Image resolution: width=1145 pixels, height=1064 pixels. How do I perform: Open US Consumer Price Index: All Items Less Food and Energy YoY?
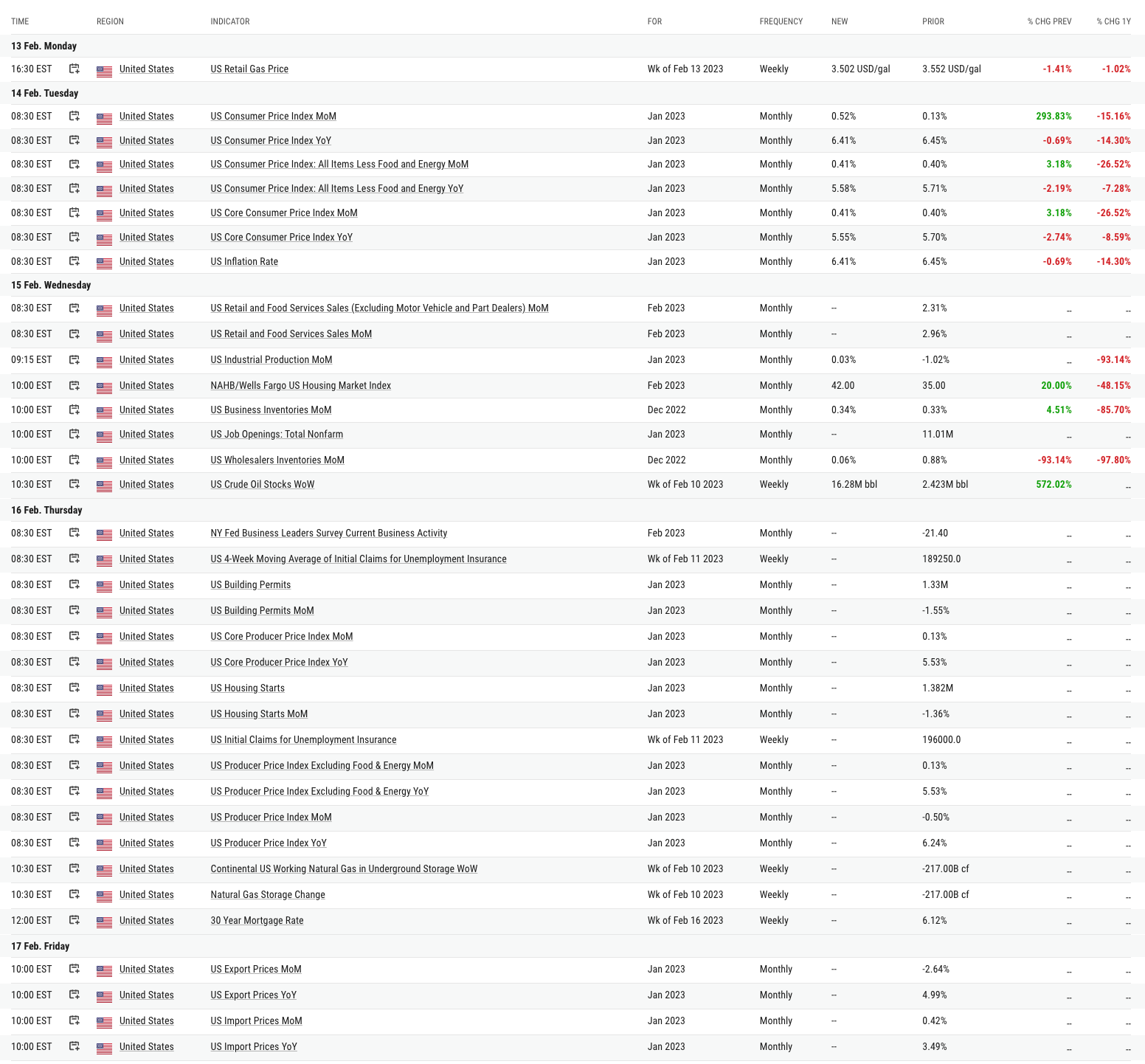pyautogui.click(x=337, y=188)
